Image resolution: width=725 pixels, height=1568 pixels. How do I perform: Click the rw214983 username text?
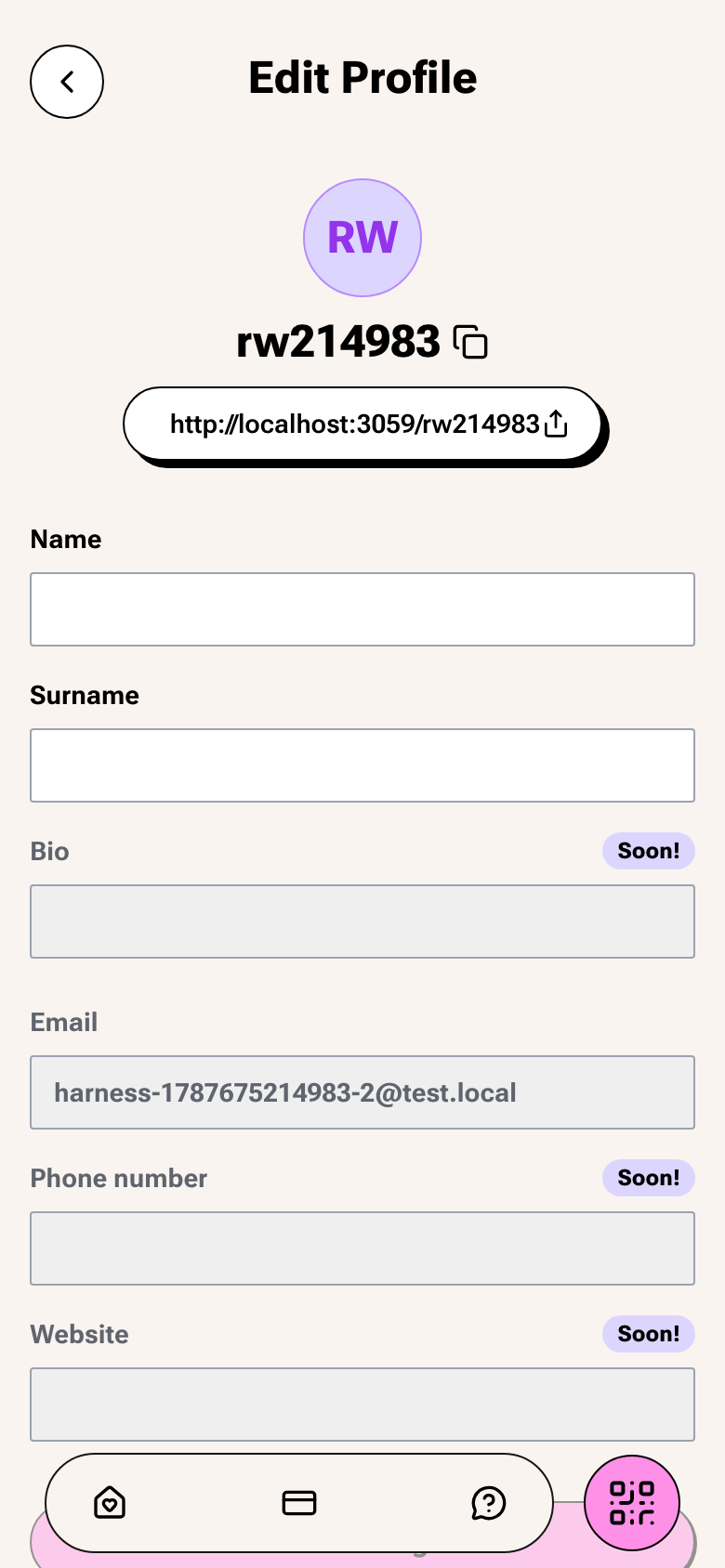point(338,342)
